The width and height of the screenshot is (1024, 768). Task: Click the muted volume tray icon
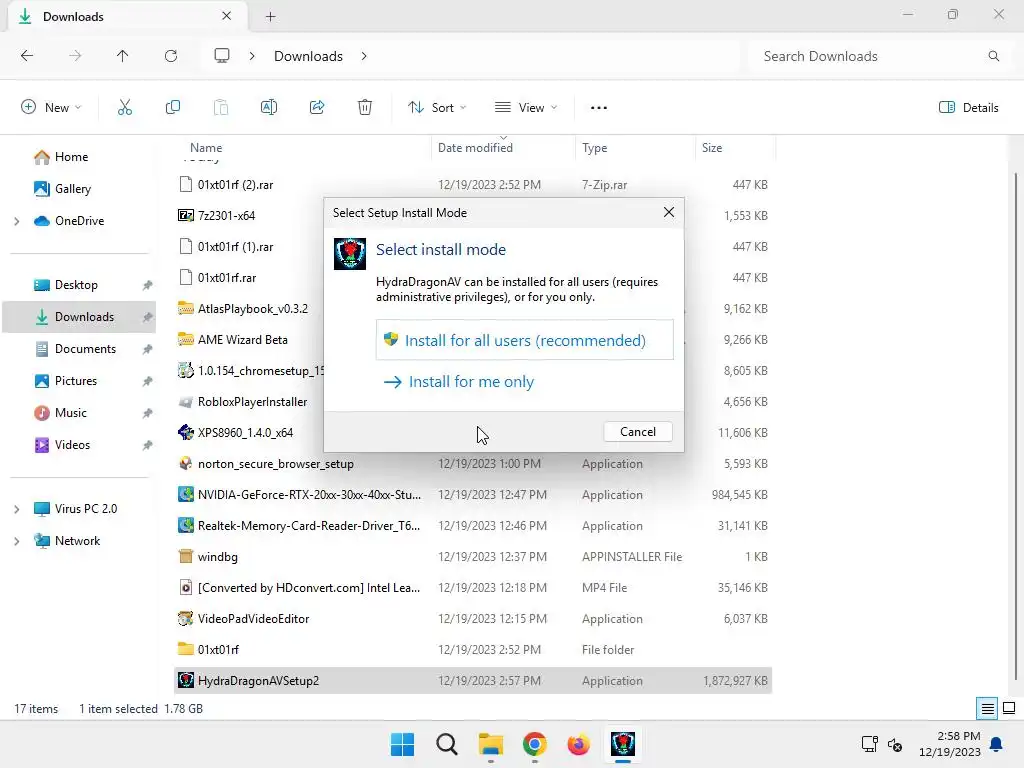(x=895, y=744)
